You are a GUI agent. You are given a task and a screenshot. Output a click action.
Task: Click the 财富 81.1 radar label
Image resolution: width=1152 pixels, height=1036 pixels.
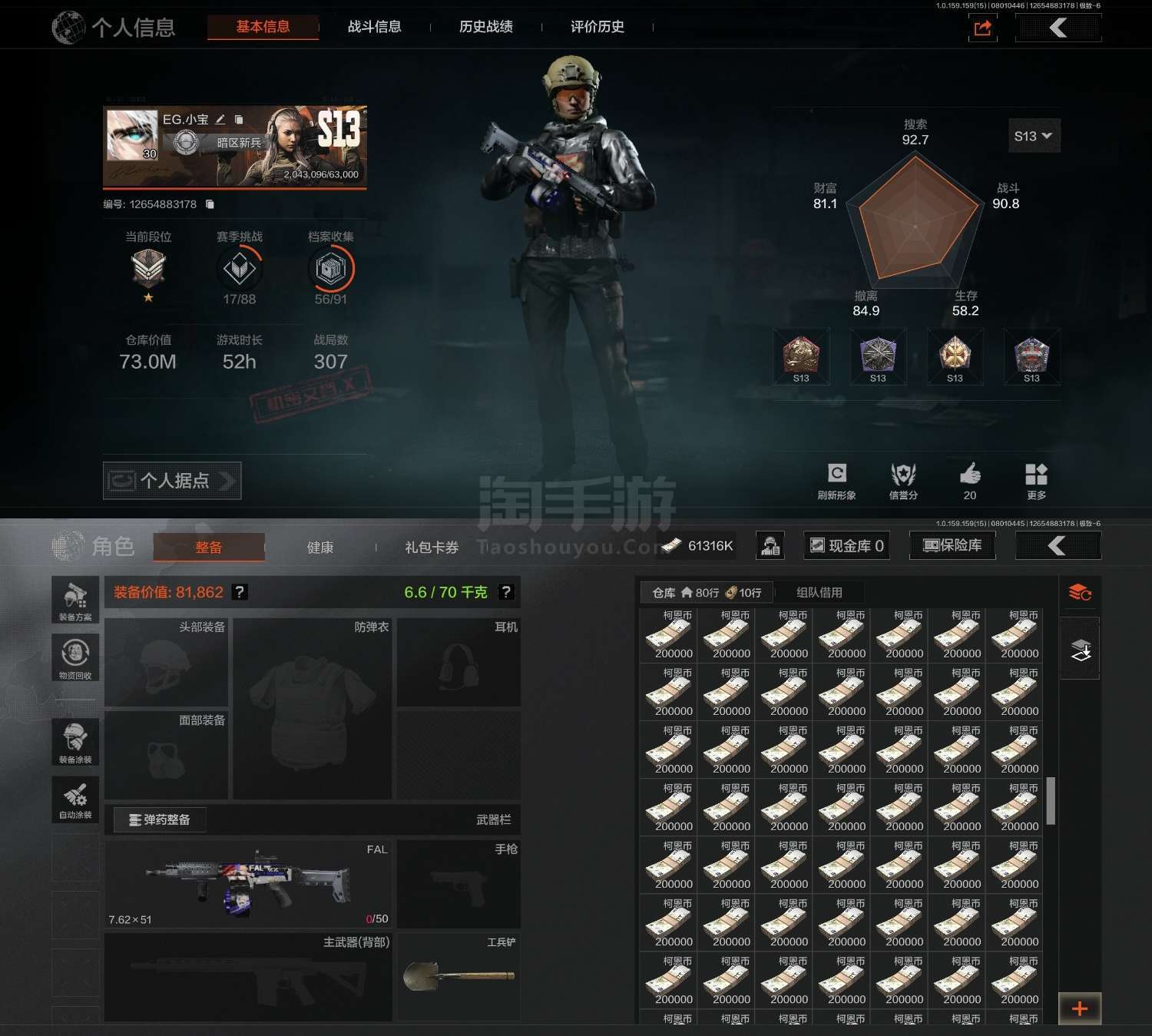tap(826, 196)
